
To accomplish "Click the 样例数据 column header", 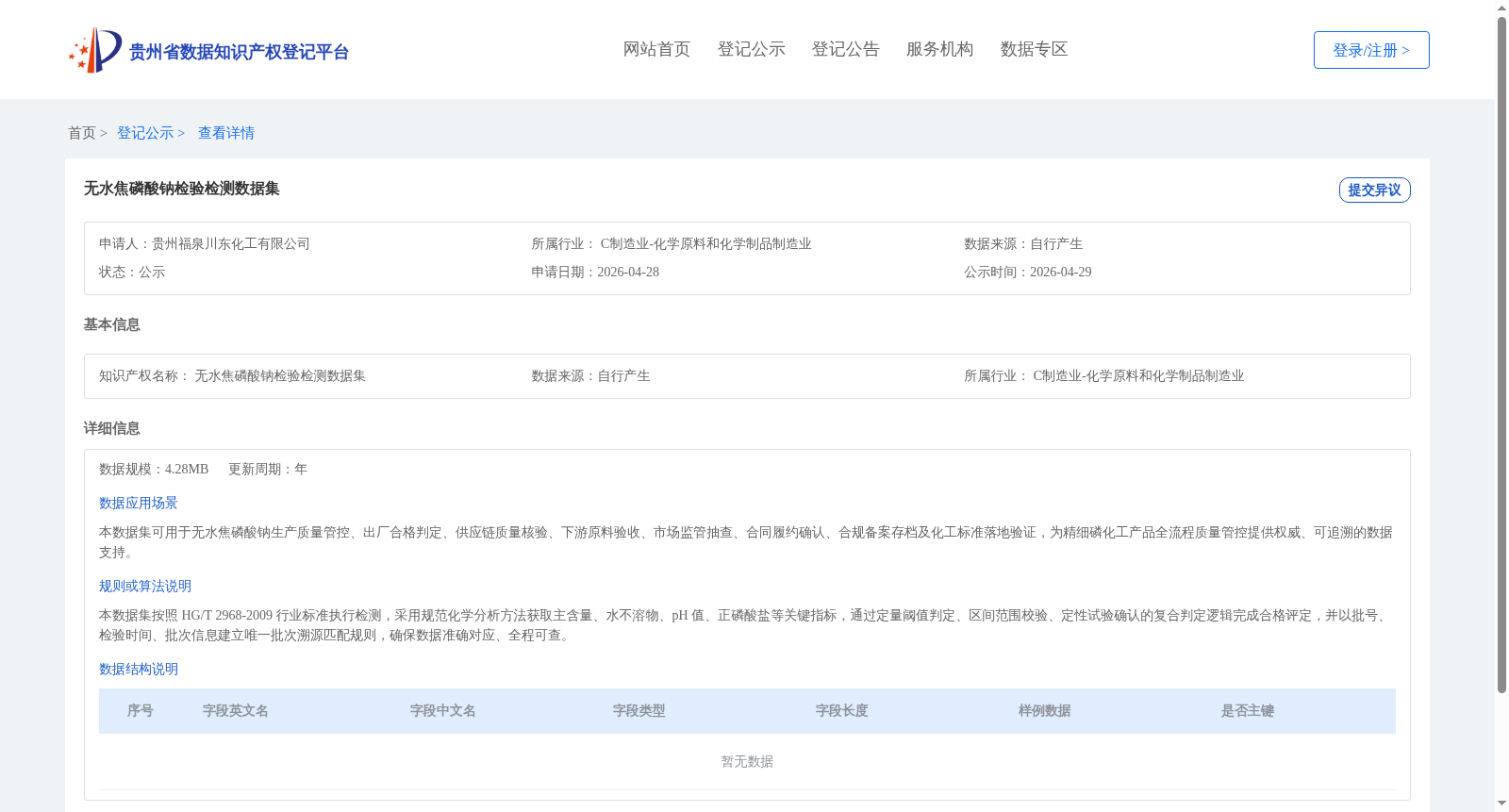I will click(1045, 711).
